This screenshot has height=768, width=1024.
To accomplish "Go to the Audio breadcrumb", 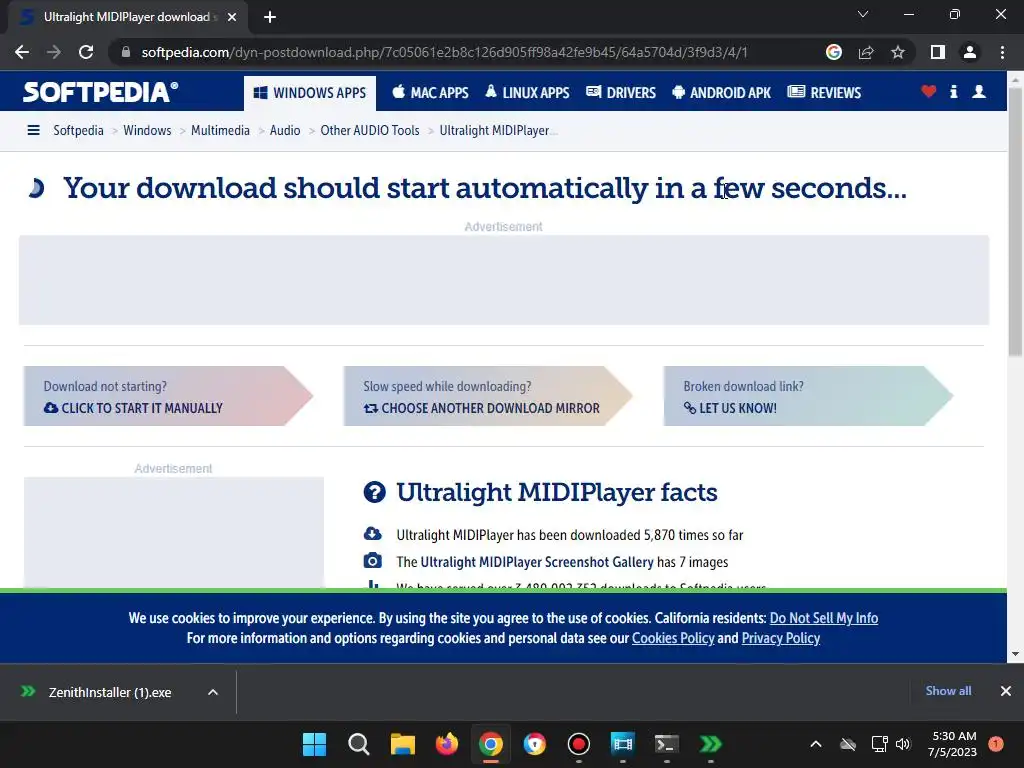I will (285, 131).
